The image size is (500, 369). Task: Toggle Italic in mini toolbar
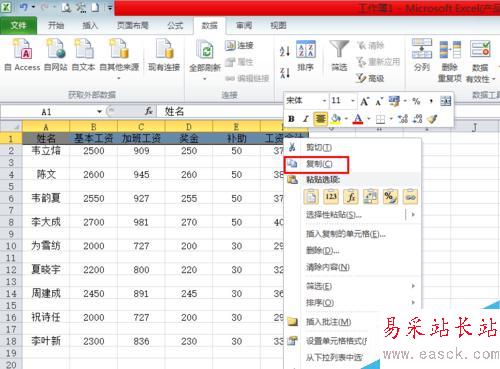point(305,119)
